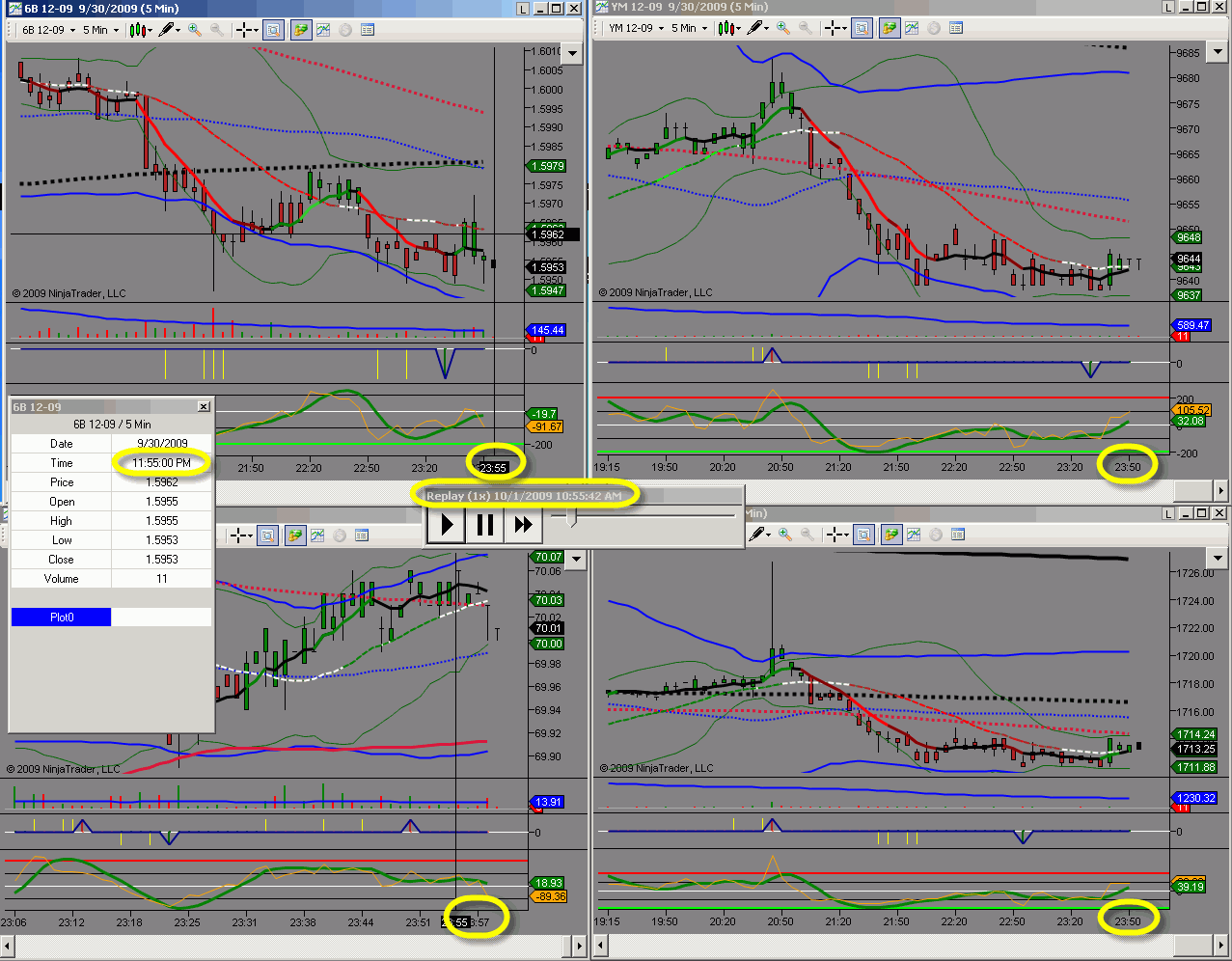Click the L link button in bottom-right chart title bar

coord(1168,513)
